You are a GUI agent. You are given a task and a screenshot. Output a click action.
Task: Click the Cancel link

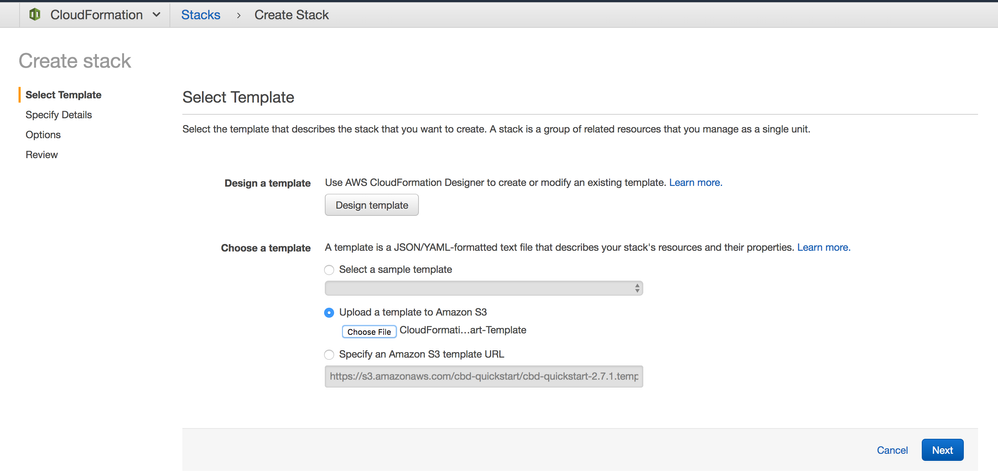892,450
